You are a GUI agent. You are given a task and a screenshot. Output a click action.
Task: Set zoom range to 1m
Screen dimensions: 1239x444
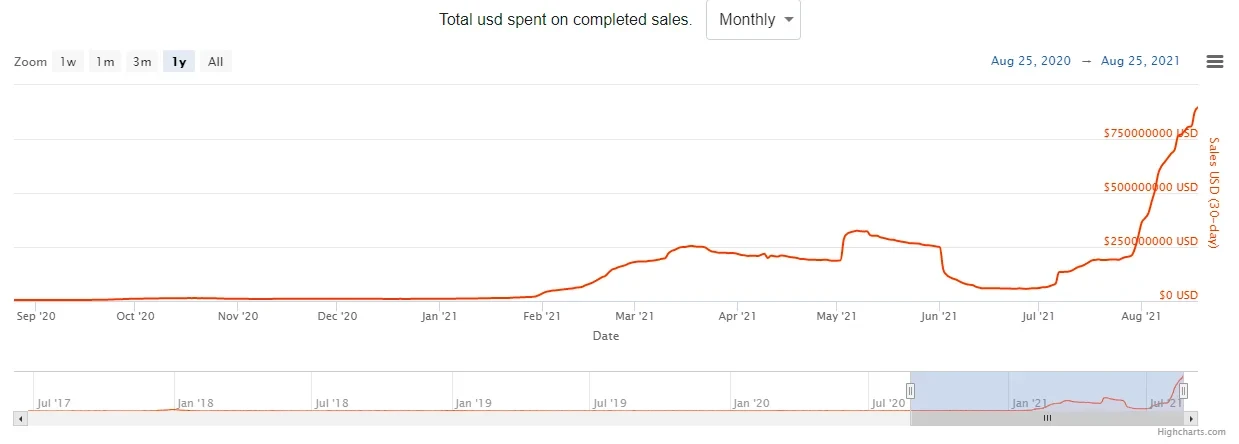[105, 62]
